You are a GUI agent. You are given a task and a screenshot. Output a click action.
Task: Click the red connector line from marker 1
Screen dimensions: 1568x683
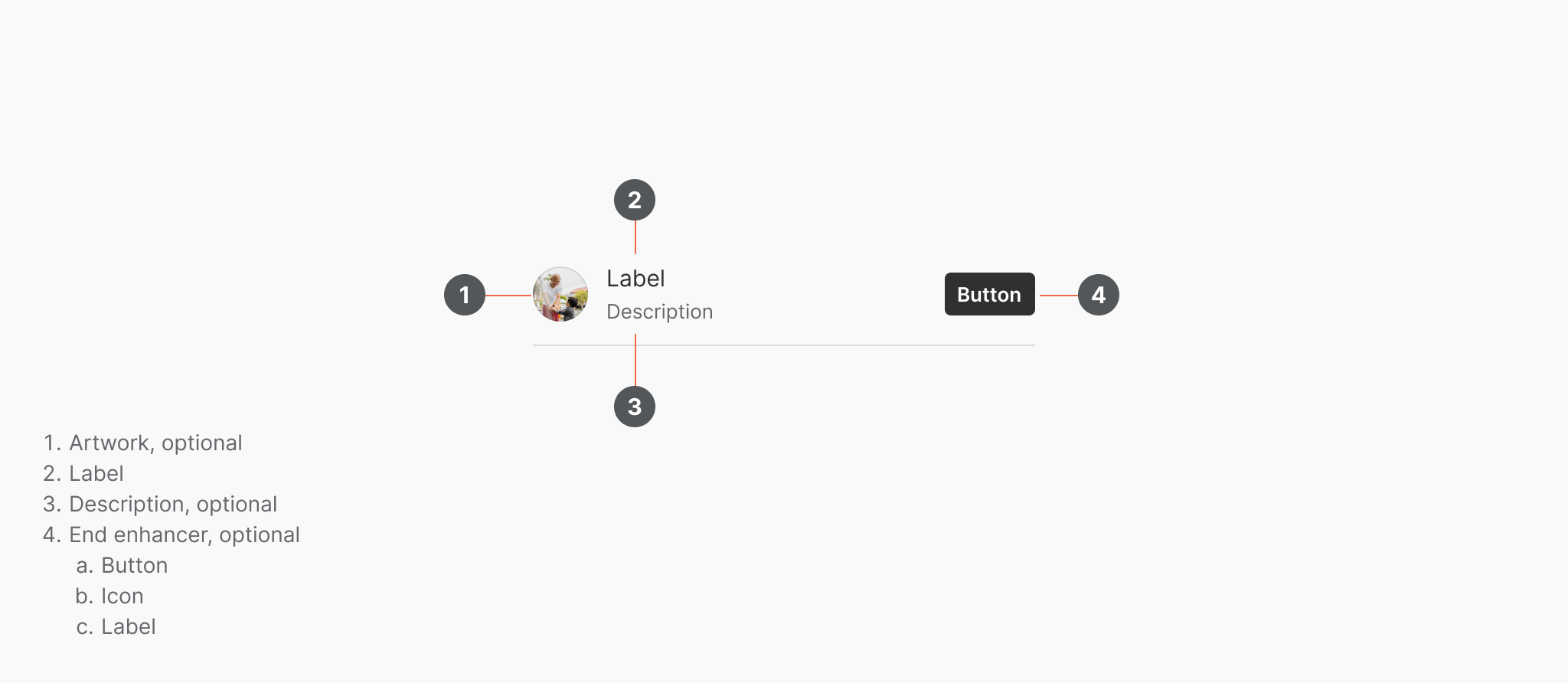[509, 295]
